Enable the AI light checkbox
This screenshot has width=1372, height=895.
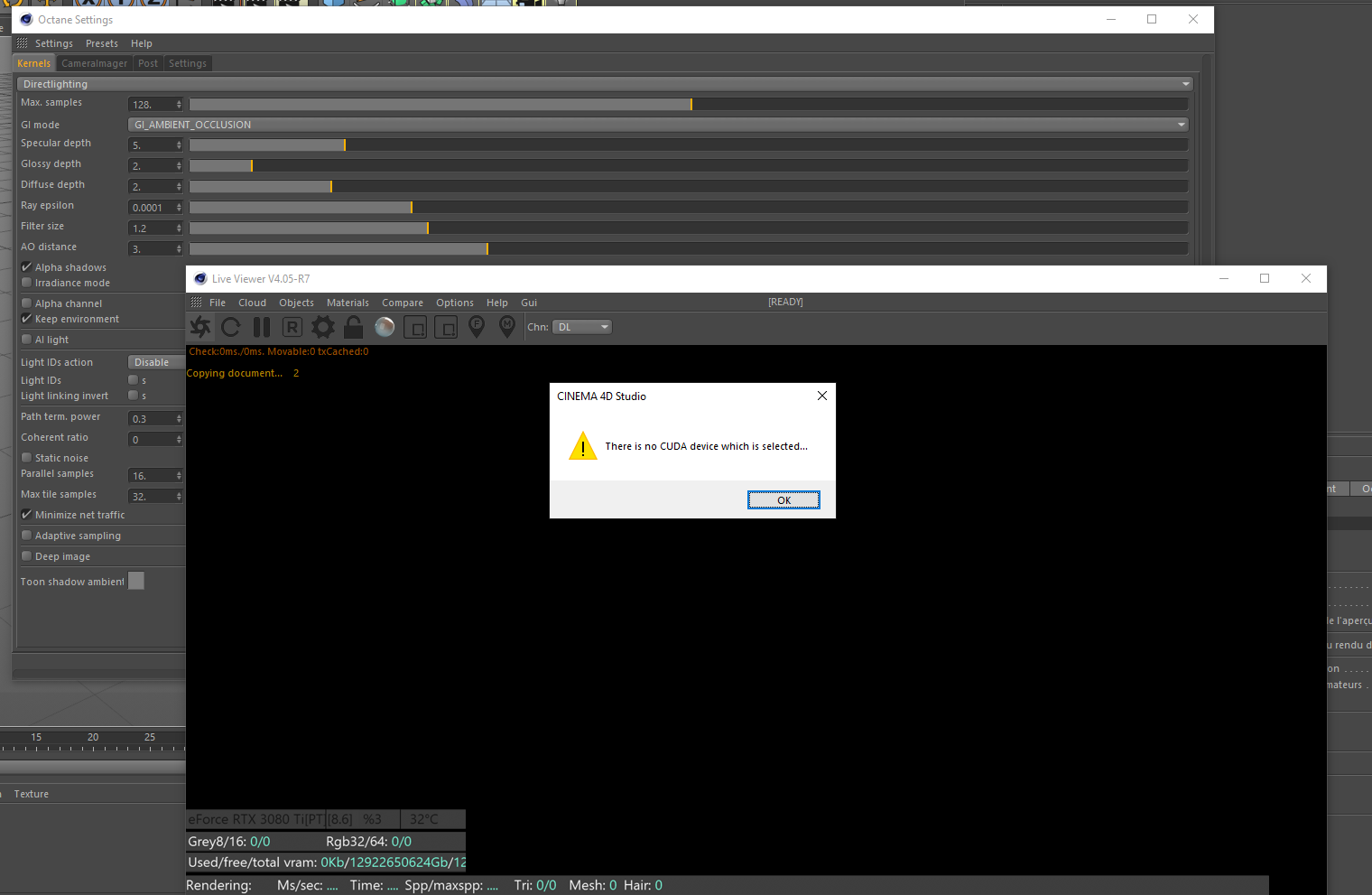(x=27, y=340)
